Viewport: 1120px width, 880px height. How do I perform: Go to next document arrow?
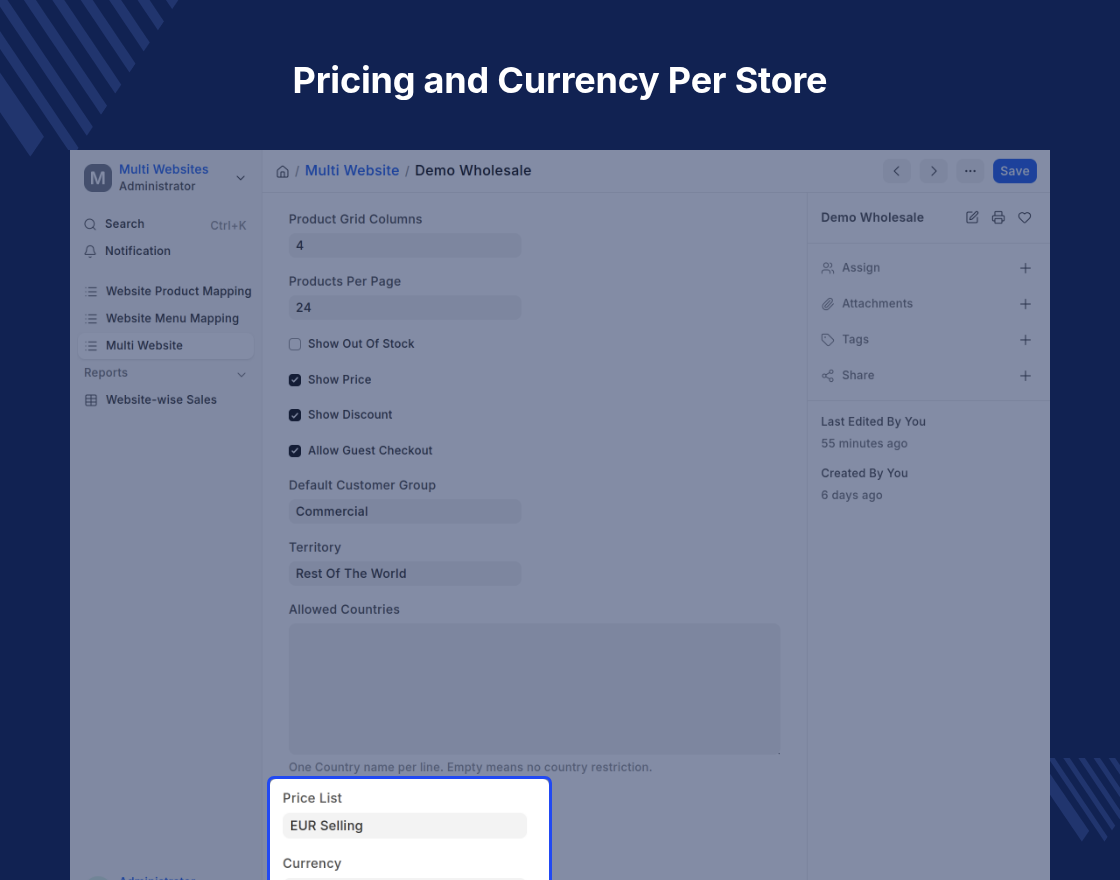pyautogui.click(x=933, y=171)
